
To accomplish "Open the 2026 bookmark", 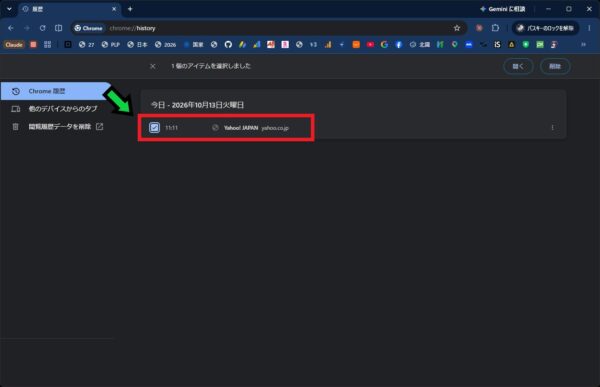I will click(166, 45).
